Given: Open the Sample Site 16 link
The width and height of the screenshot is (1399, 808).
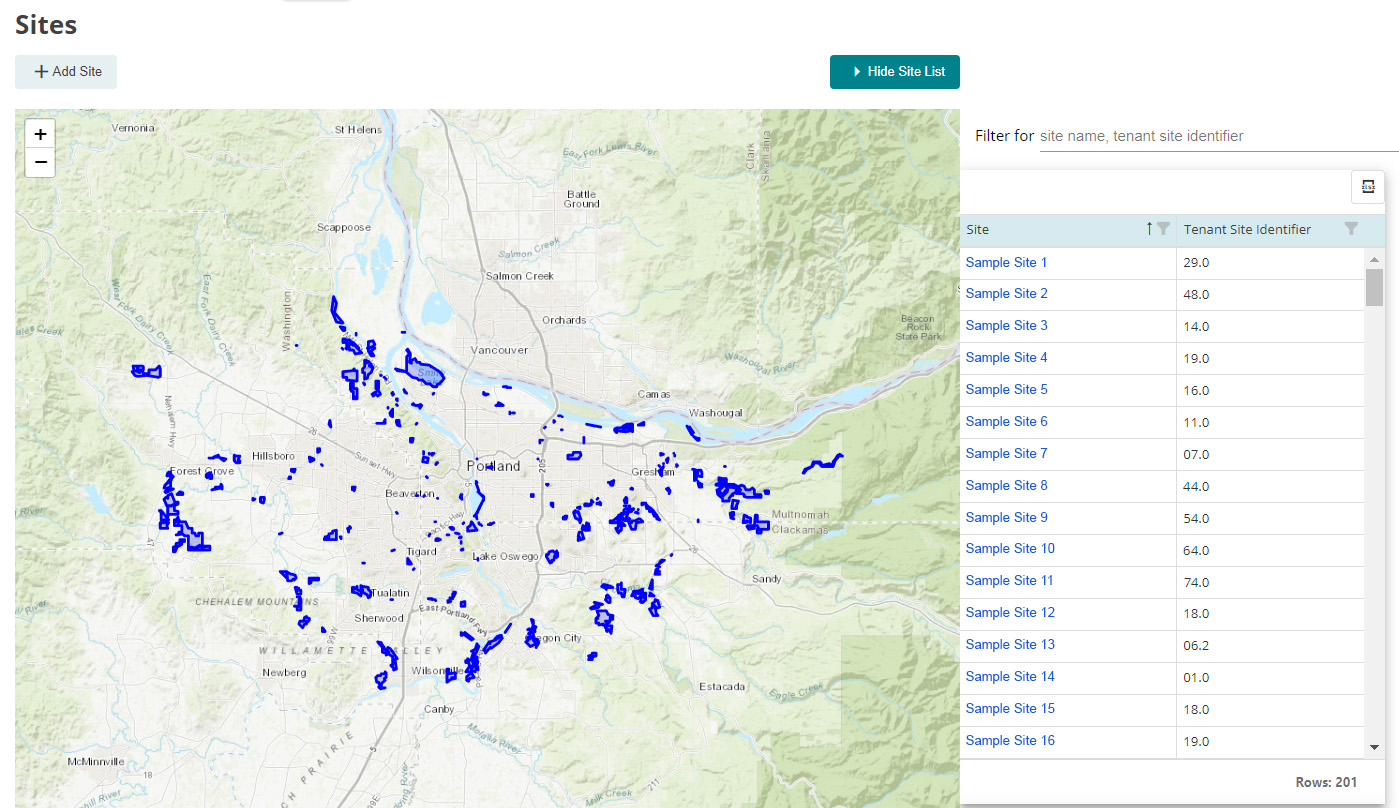Looking at the screenshot, I should tap(1010, 741).
